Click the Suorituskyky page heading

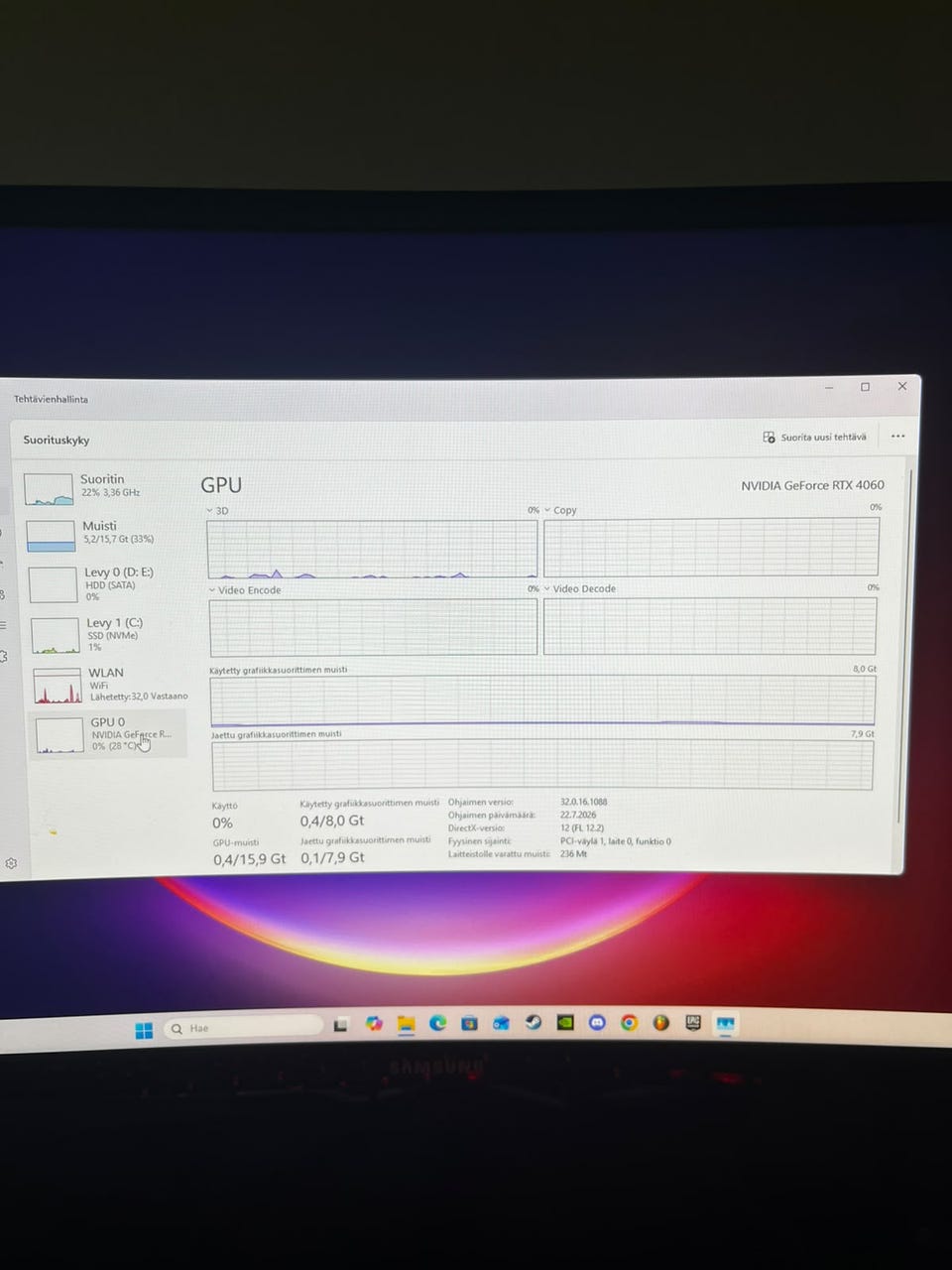tap(57, 440)
